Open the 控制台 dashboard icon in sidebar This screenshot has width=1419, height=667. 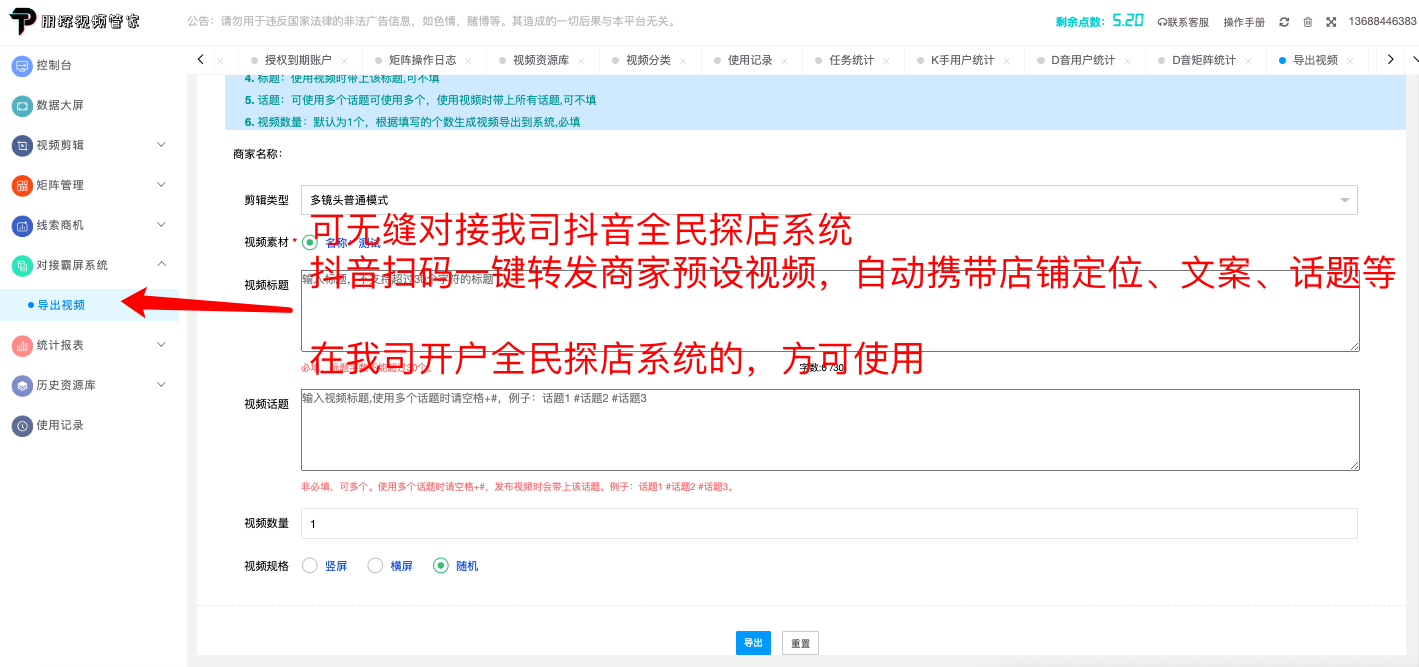point(22,65)
